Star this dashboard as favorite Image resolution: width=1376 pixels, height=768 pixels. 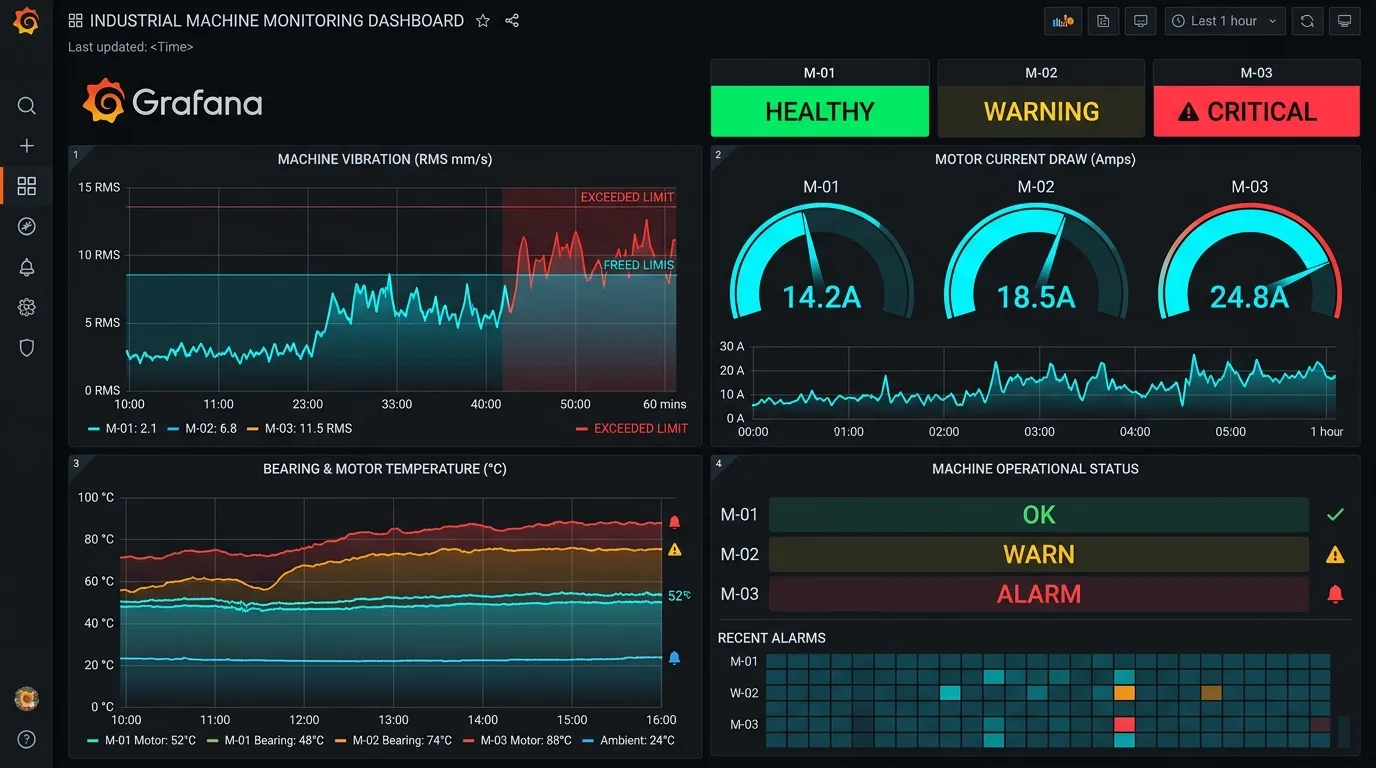click(483, 21)
